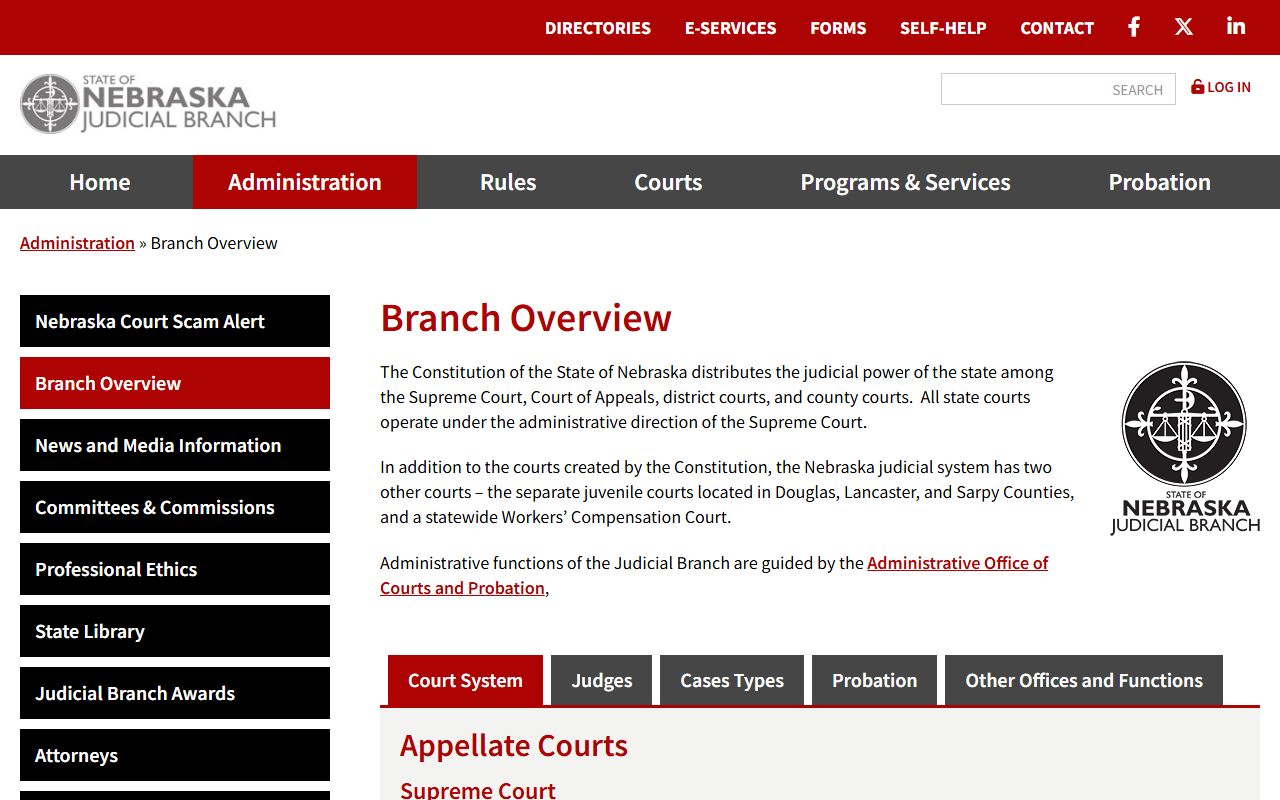This screenshot has height=800, width=1280.
Task: Click the Supreme Court subheading
Action: [478, 790]
